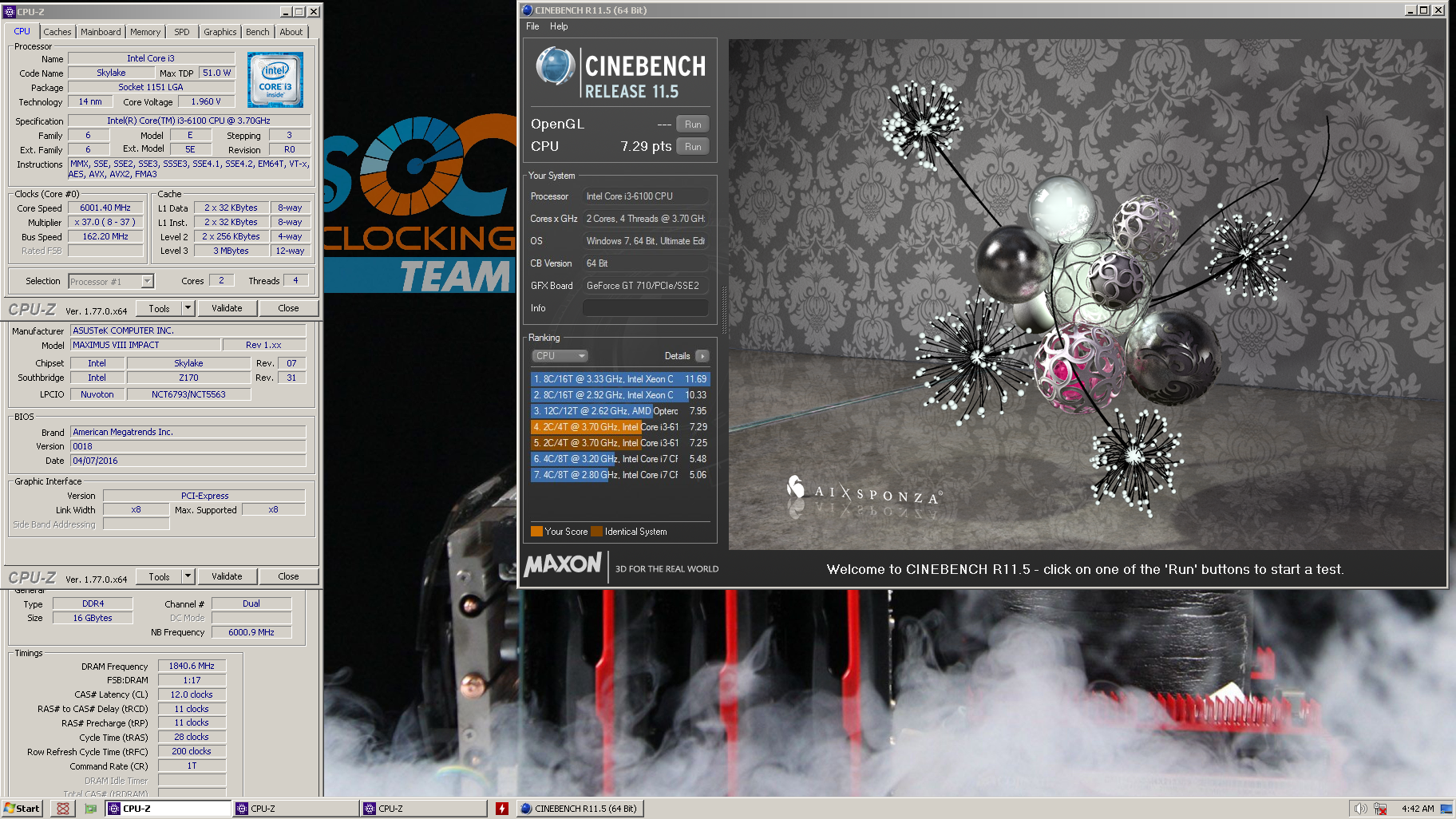Viewport: 1456px width, 819px height.
Task: Click the MAXIMUS VIII IMPACT model field
Action: (x=145, y=345)
